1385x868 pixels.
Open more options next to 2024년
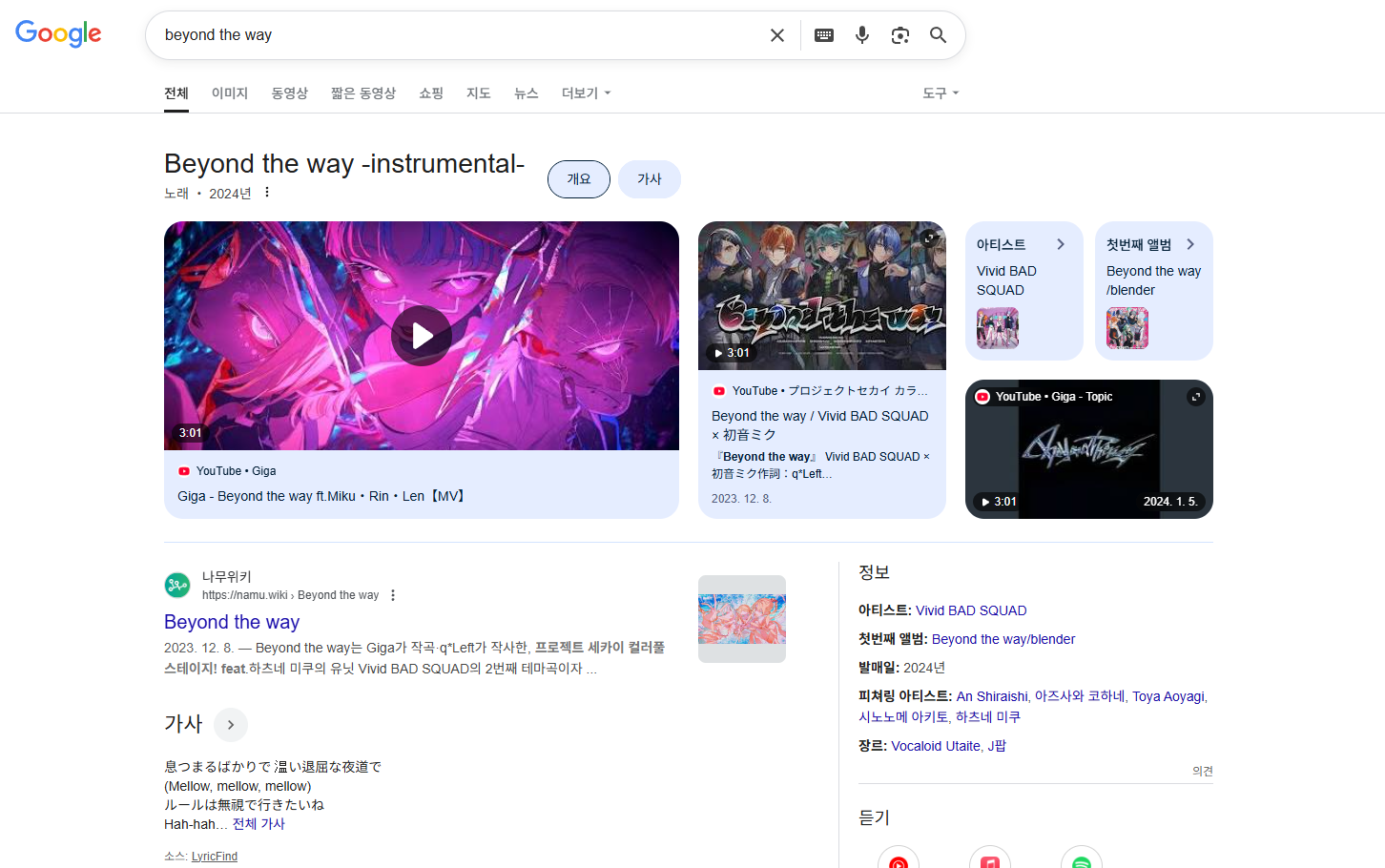pyautogui.click(x=267, y=193)
